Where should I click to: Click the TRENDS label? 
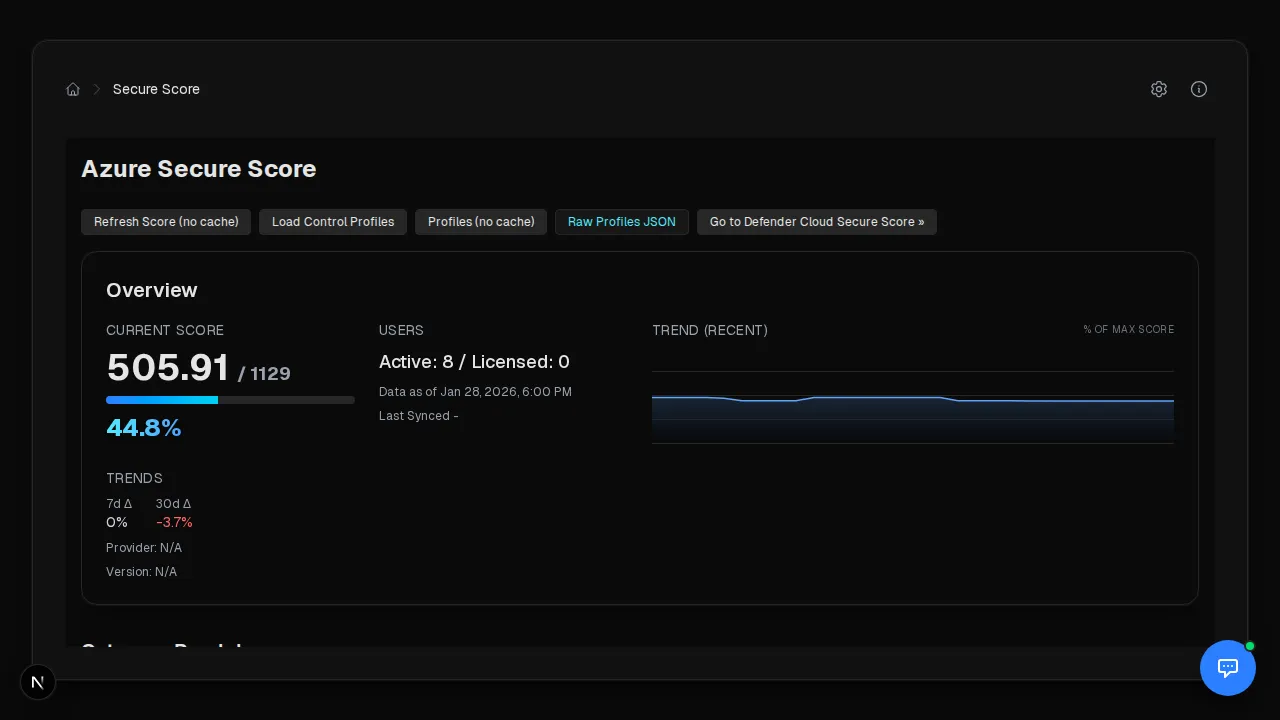[x=134, y=478]
